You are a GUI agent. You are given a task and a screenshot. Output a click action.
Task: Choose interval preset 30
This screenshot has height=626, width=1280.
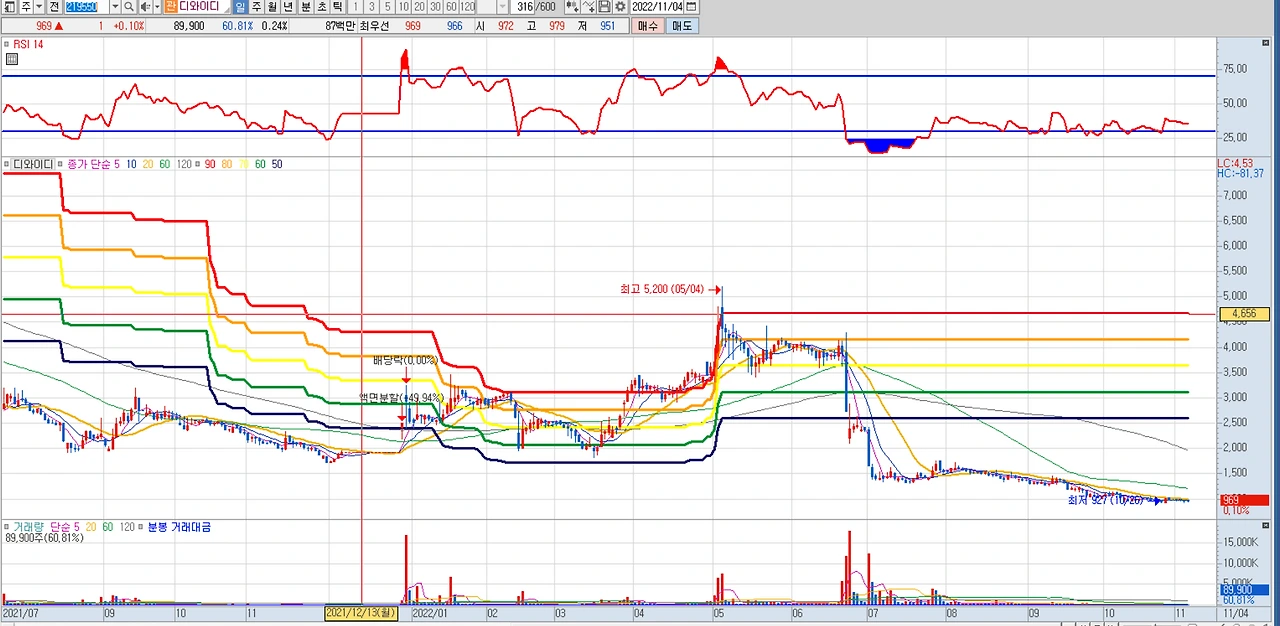coord(435,7)
